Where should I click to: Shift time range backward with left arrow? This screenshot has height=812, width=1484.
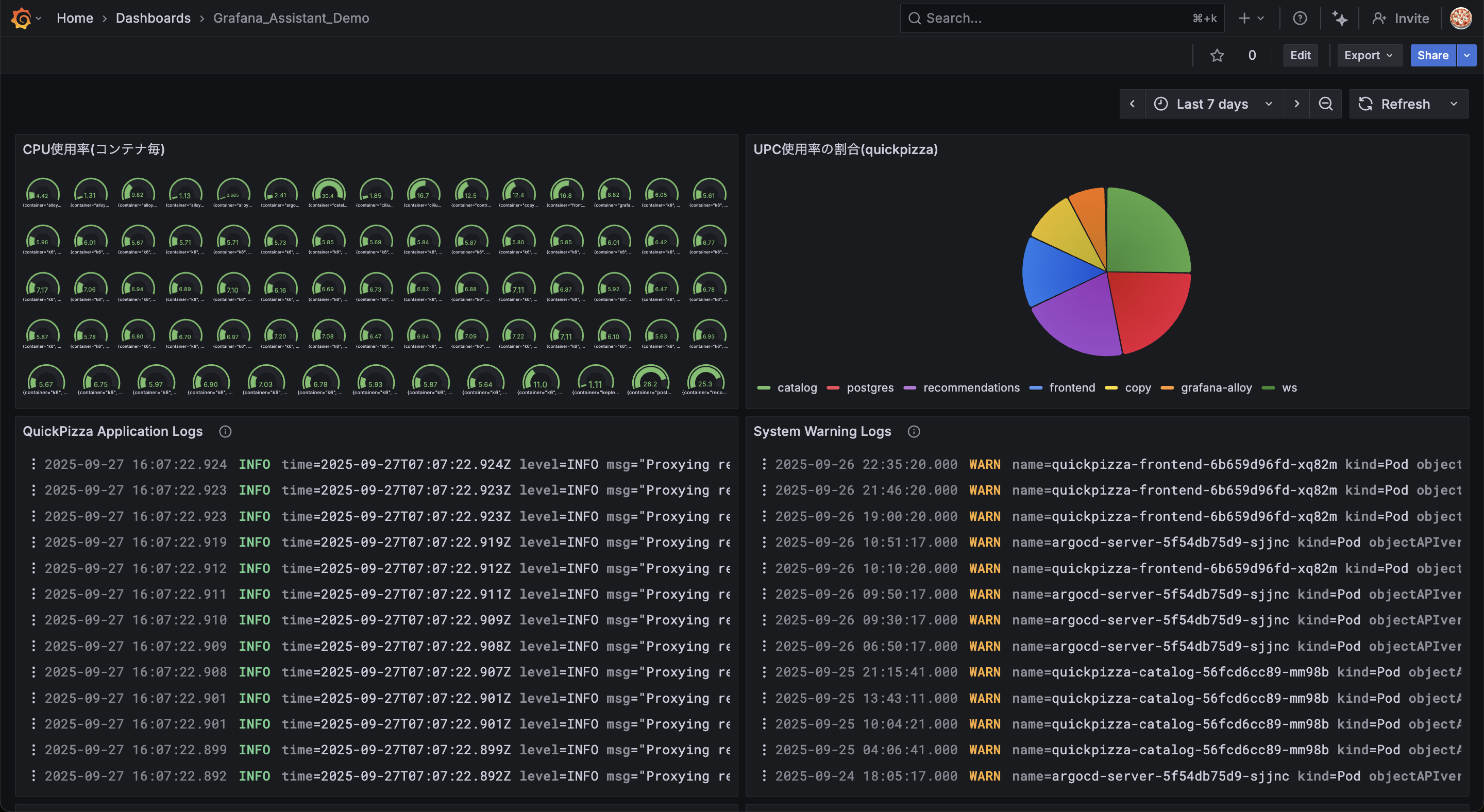tap(1132, 104)
